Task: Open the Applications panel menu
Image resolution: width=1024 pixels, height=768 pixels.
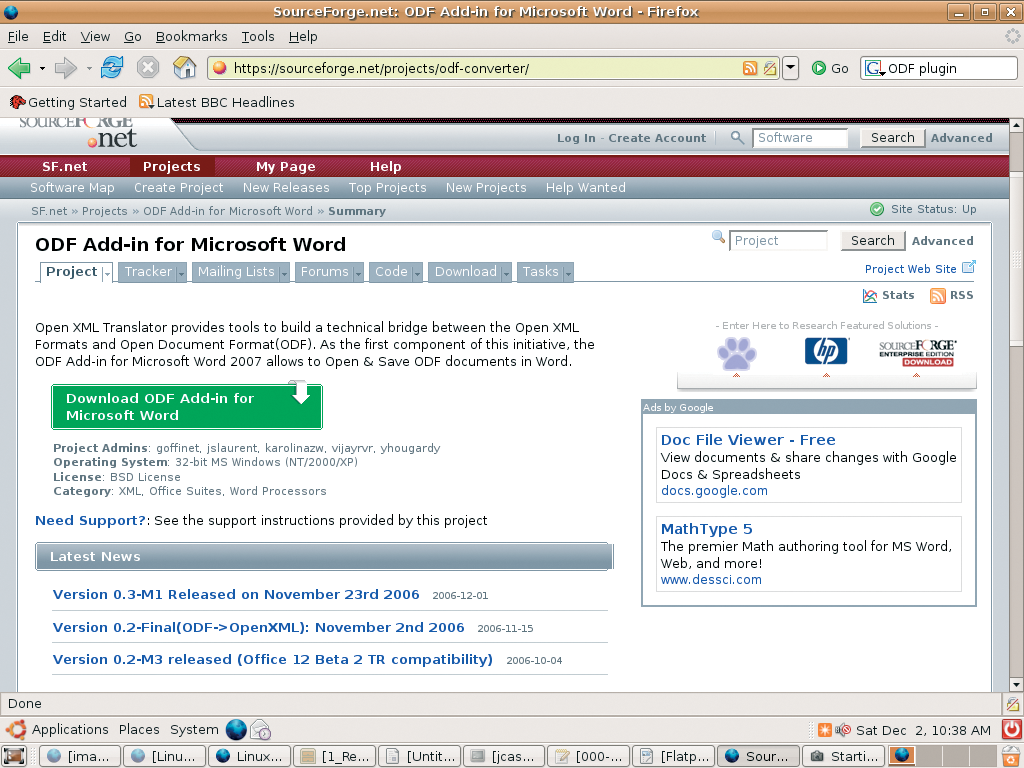Action: pyautogui.click(x=70, y=729)
